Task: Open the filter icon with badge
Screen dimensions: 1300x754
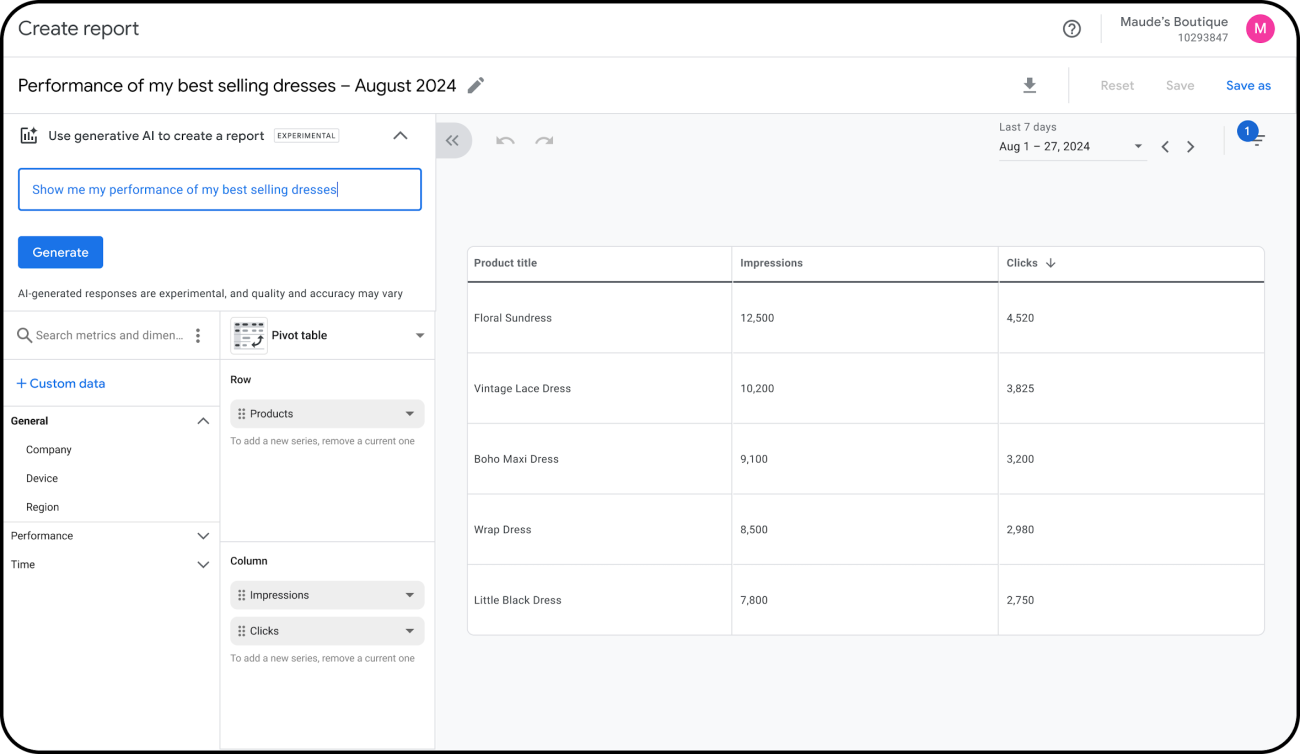Action: 1256,140
